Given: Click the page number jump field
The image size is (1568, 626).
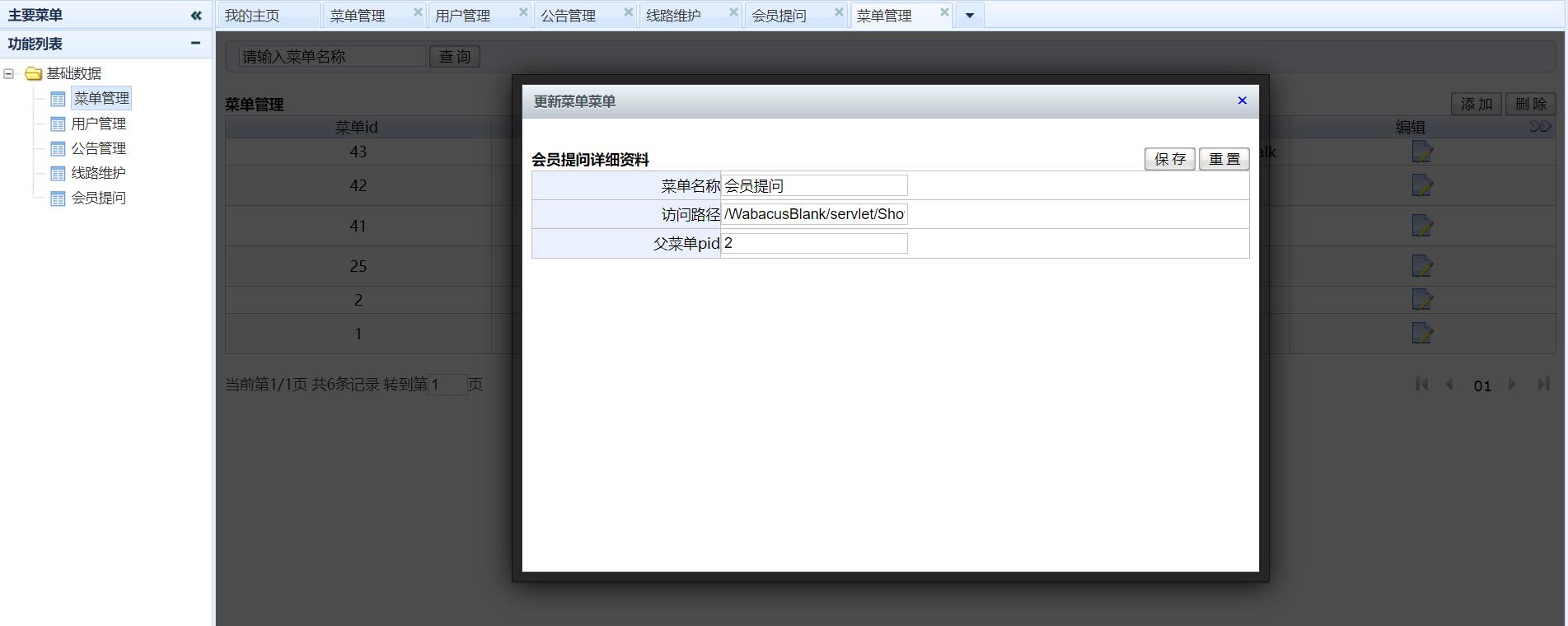Looking at the screenshot, I should [x=447, y=385].
